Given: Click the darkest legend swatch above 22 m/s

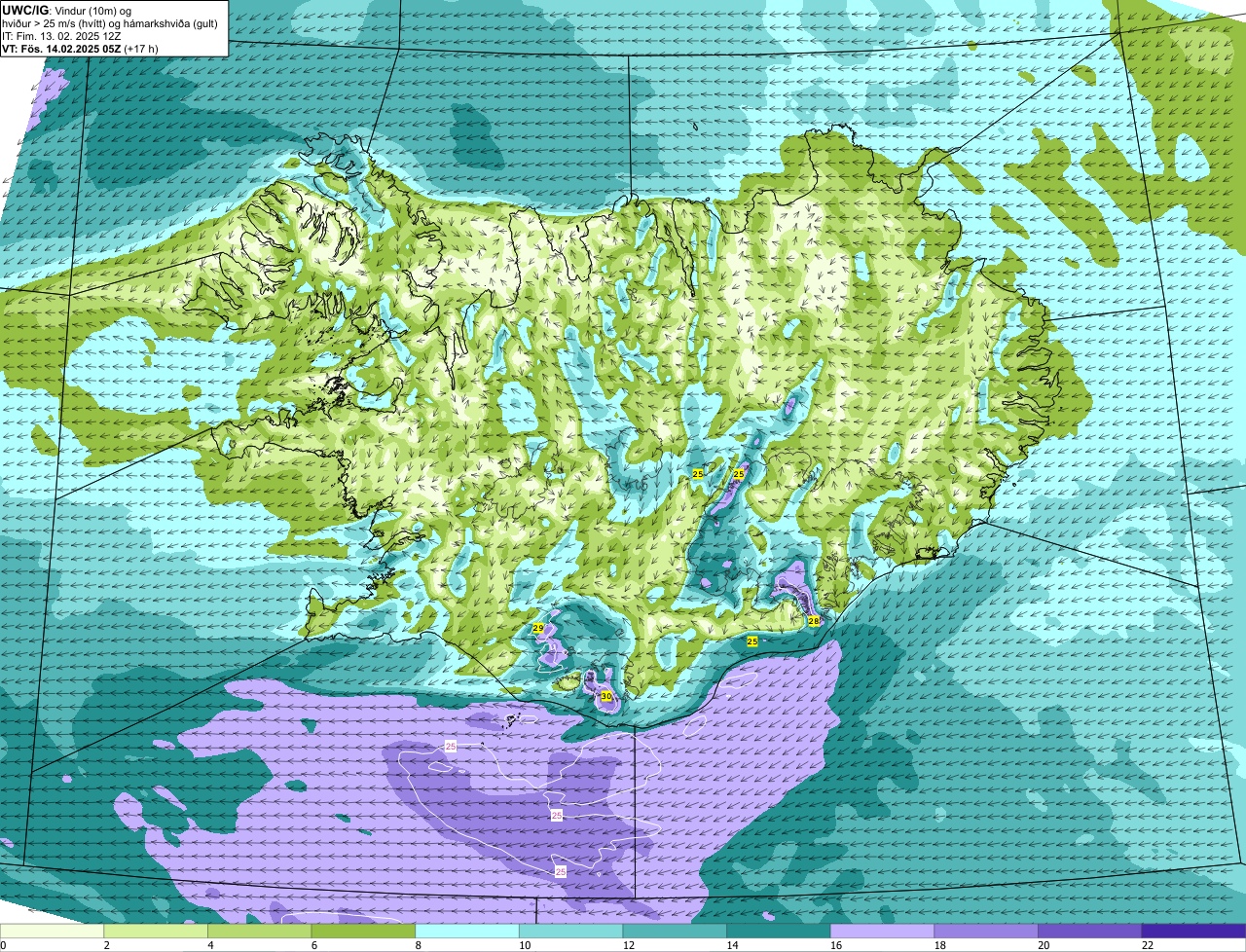Looking at the screenshot, I should (1193, 931).
